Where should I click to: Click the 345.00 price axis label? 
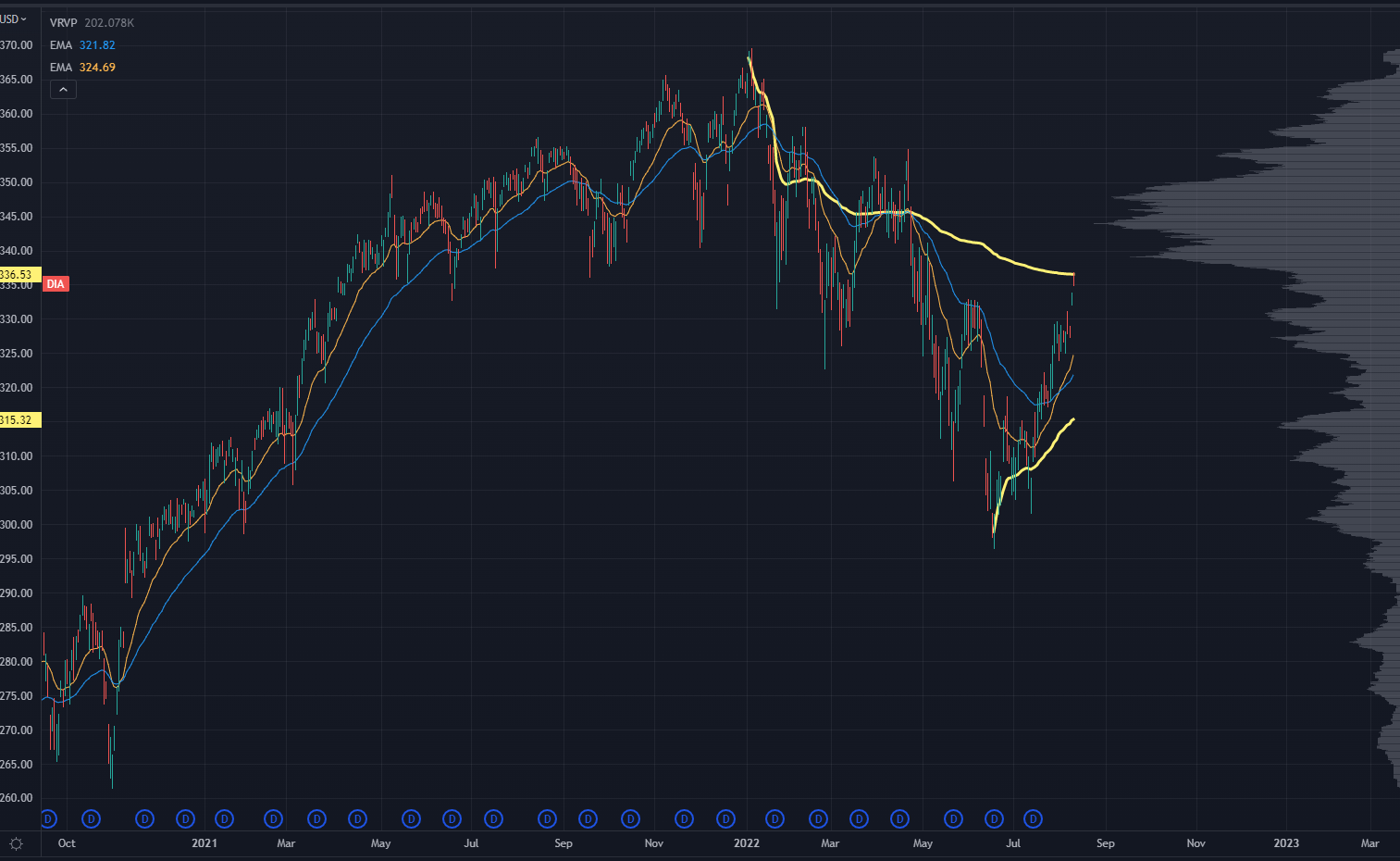click(17, 217)
